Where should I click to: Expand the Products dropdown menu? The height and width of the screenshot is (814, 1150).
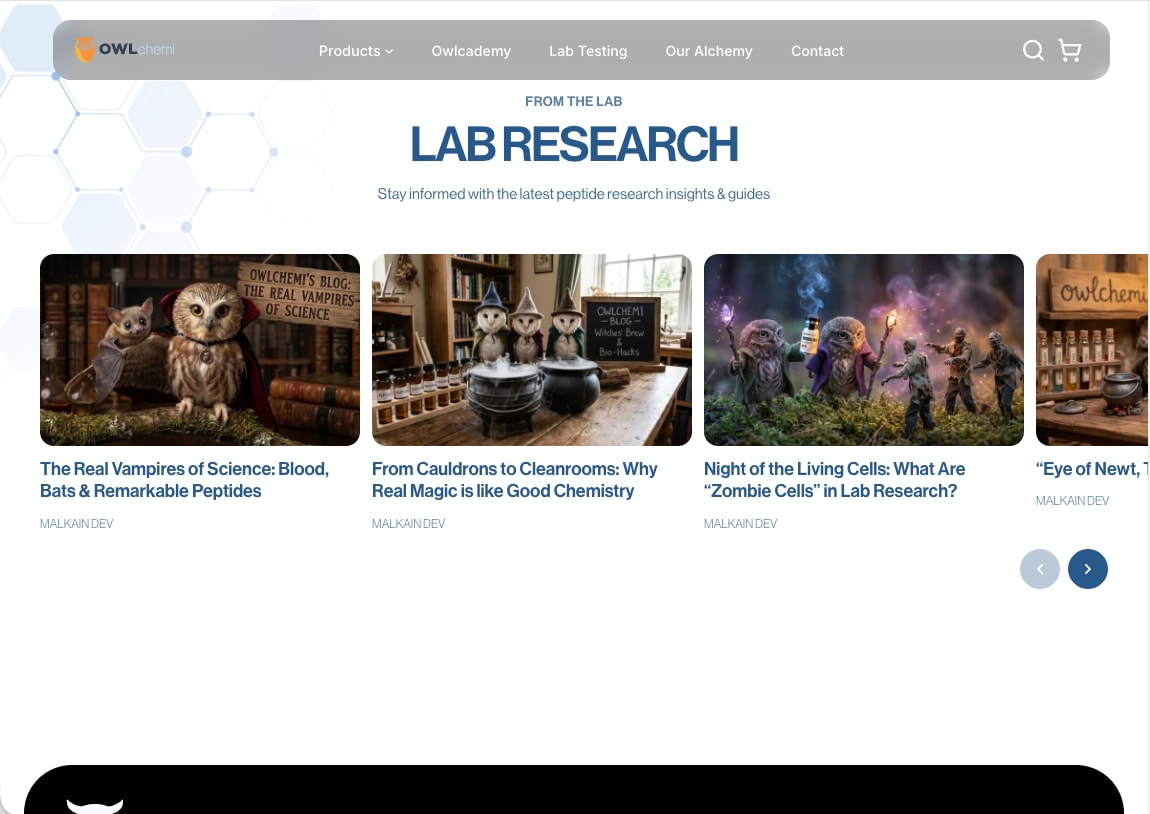356,51
